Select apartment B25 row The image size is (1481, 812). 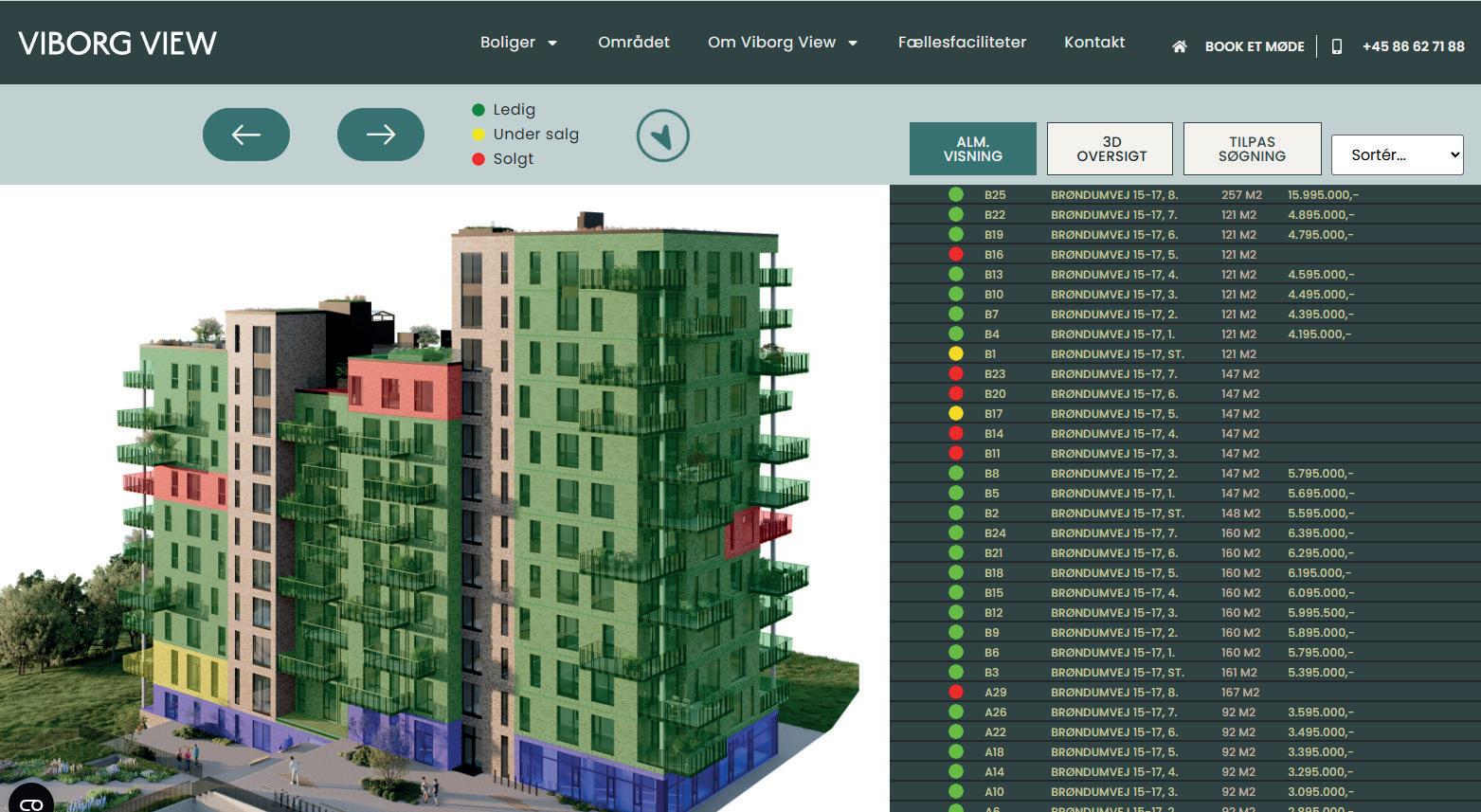[x=1185, y=194]
